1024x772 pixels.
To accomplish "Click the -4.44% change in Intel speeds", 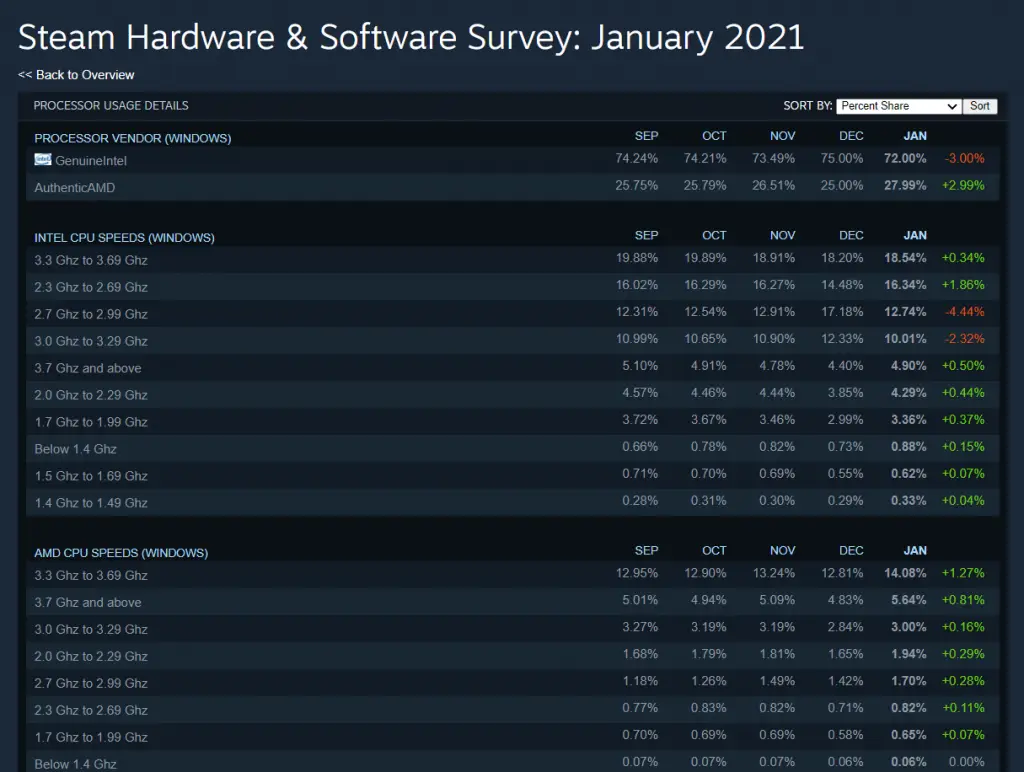I will (x=964, y=312).
